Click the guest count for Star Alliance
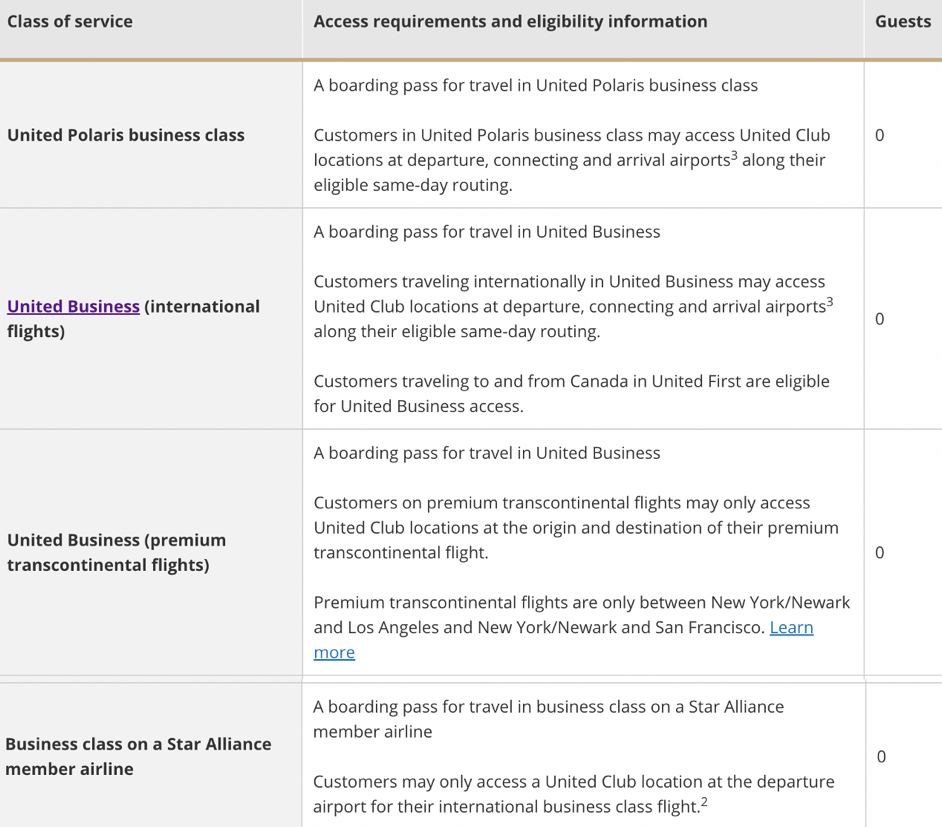Viewport: 942px width, 827px height. click(880, 756)
